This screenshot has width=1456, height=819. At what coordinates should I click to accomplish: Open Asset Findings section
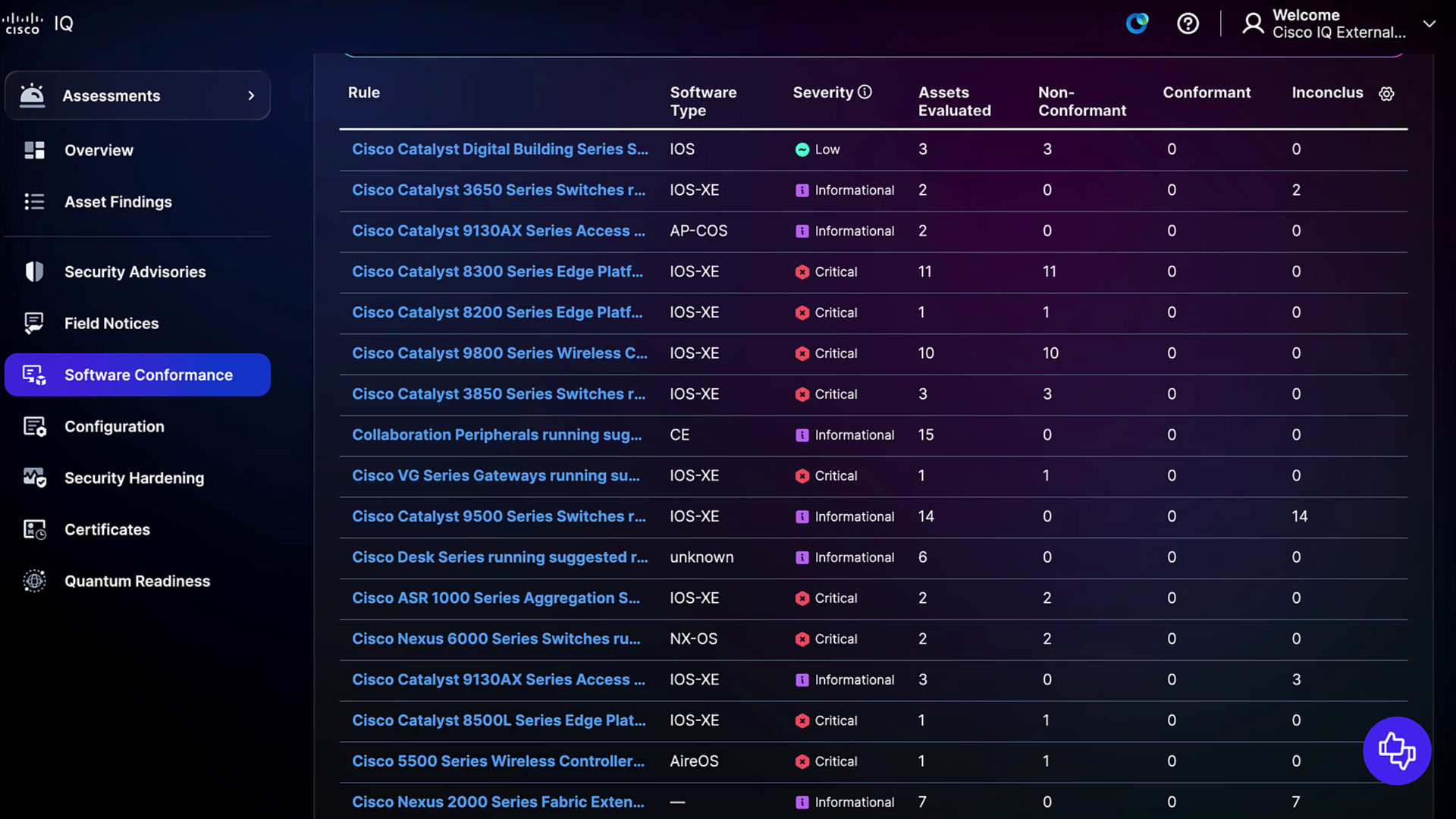pyautogui.click(x=118, y=202)
